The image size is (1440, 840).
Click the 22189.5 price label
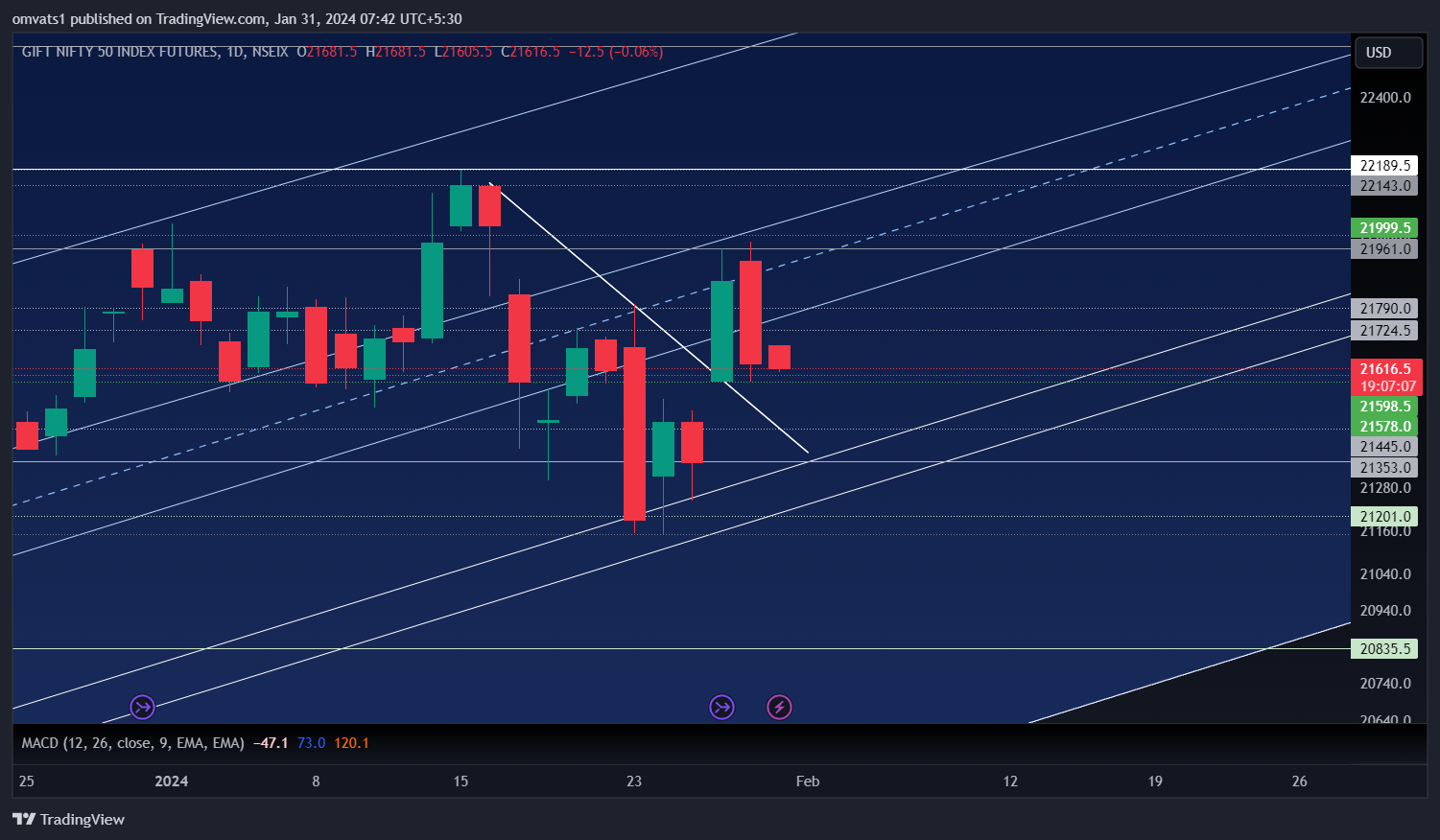coord(1384,166)
